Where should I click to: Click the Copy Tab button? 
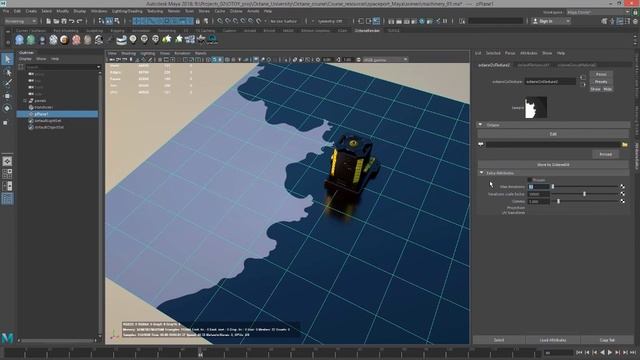[607, 340]
